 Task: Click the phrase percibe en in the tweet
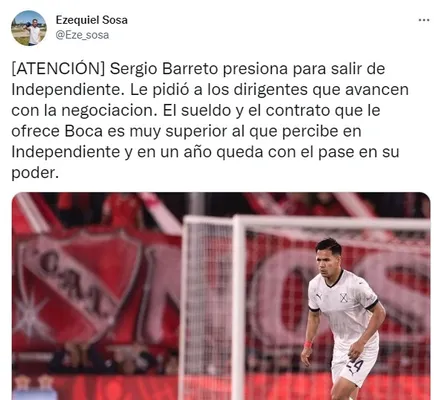point(322,131)
